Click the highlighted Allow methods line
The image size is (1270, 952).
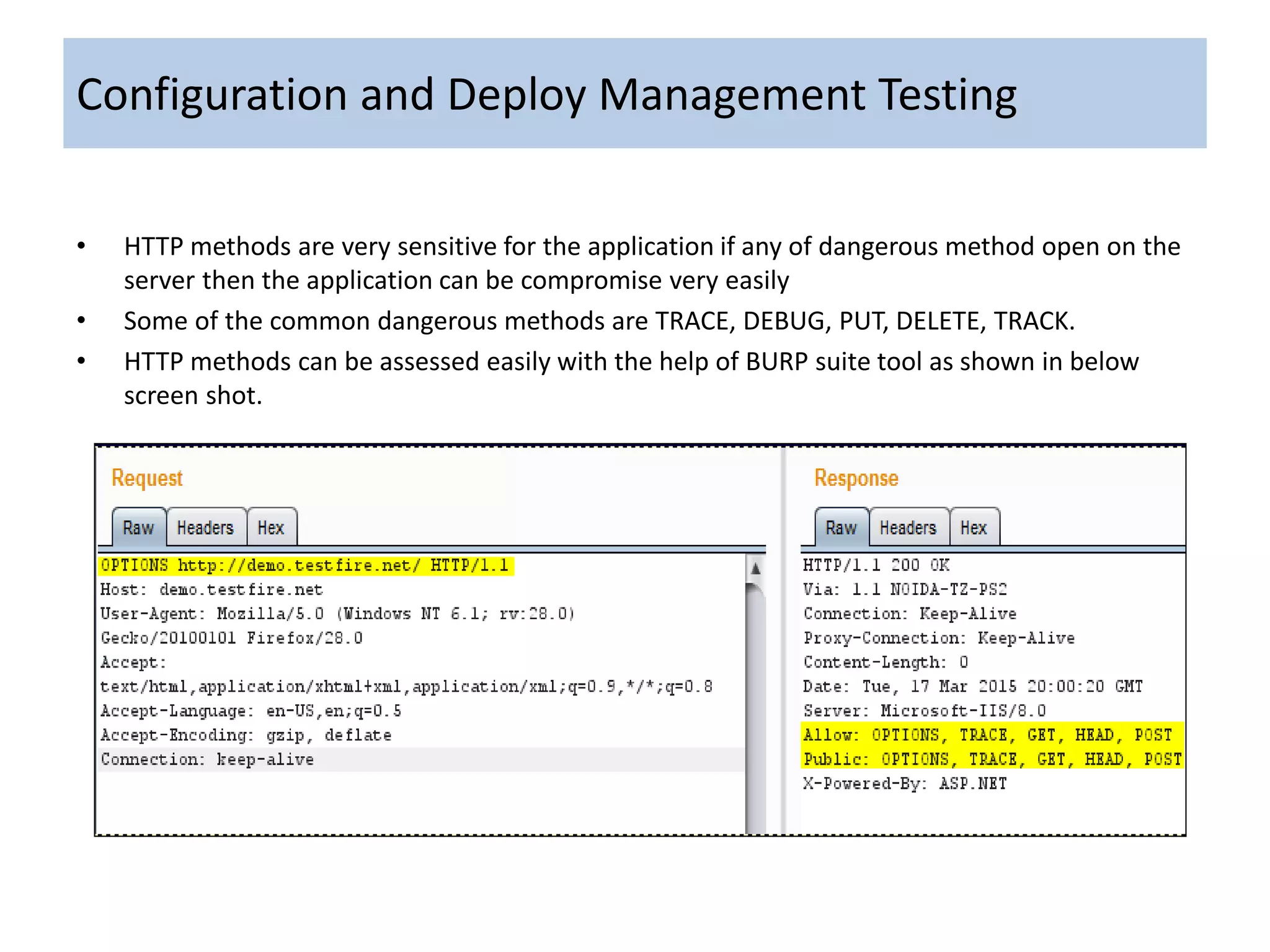[992, 734]
